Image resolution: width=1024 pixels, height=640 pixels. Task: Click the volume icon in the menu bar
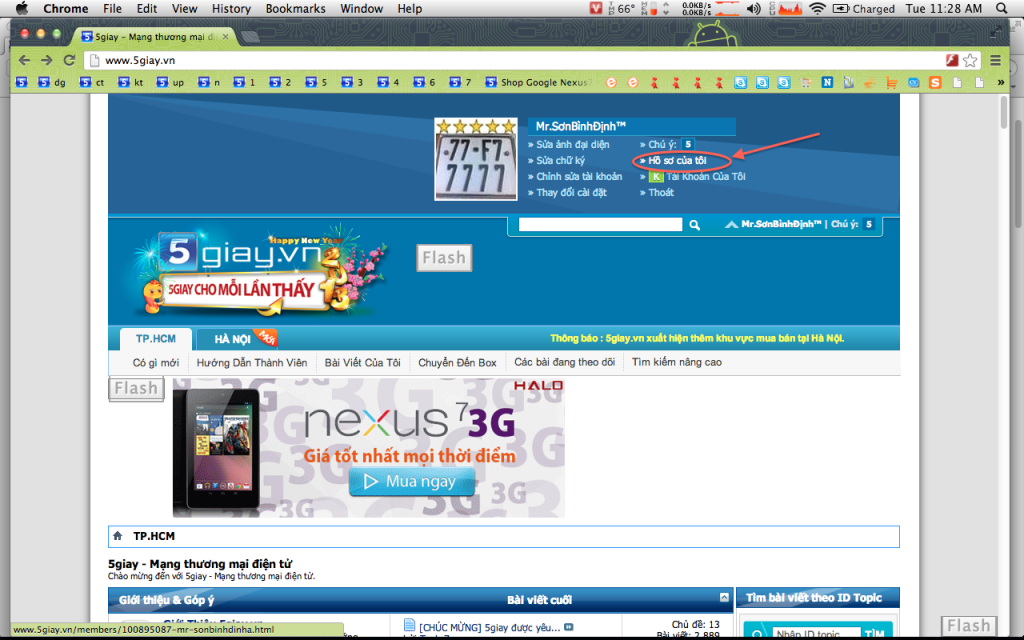(753, 9)
